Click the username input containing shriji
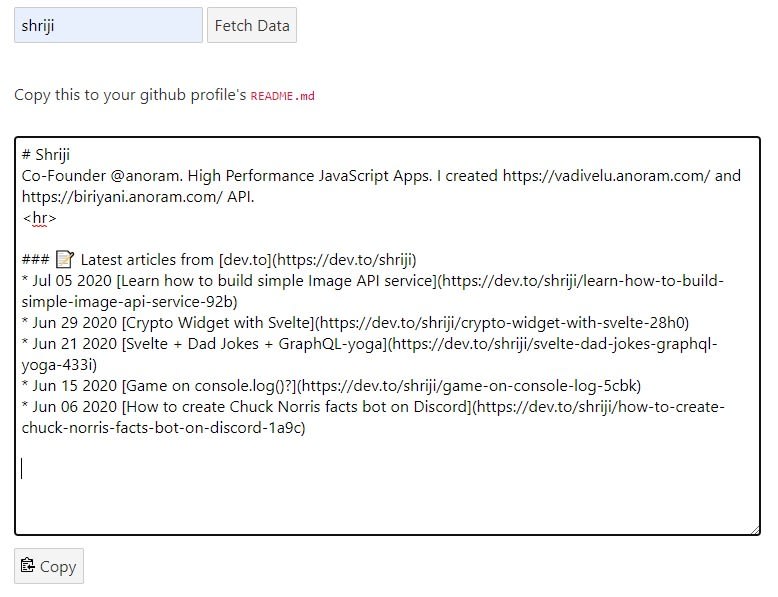This screenshot has width=778, height=597. pyautogui.click(x=108, y=25)
